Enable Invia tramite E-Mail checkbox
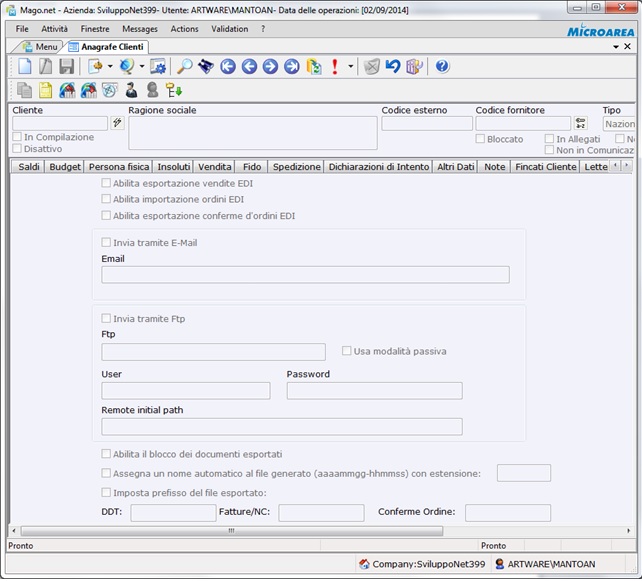Image resolution: width=642 pixels, height=581 pixels. coord(106,242)
